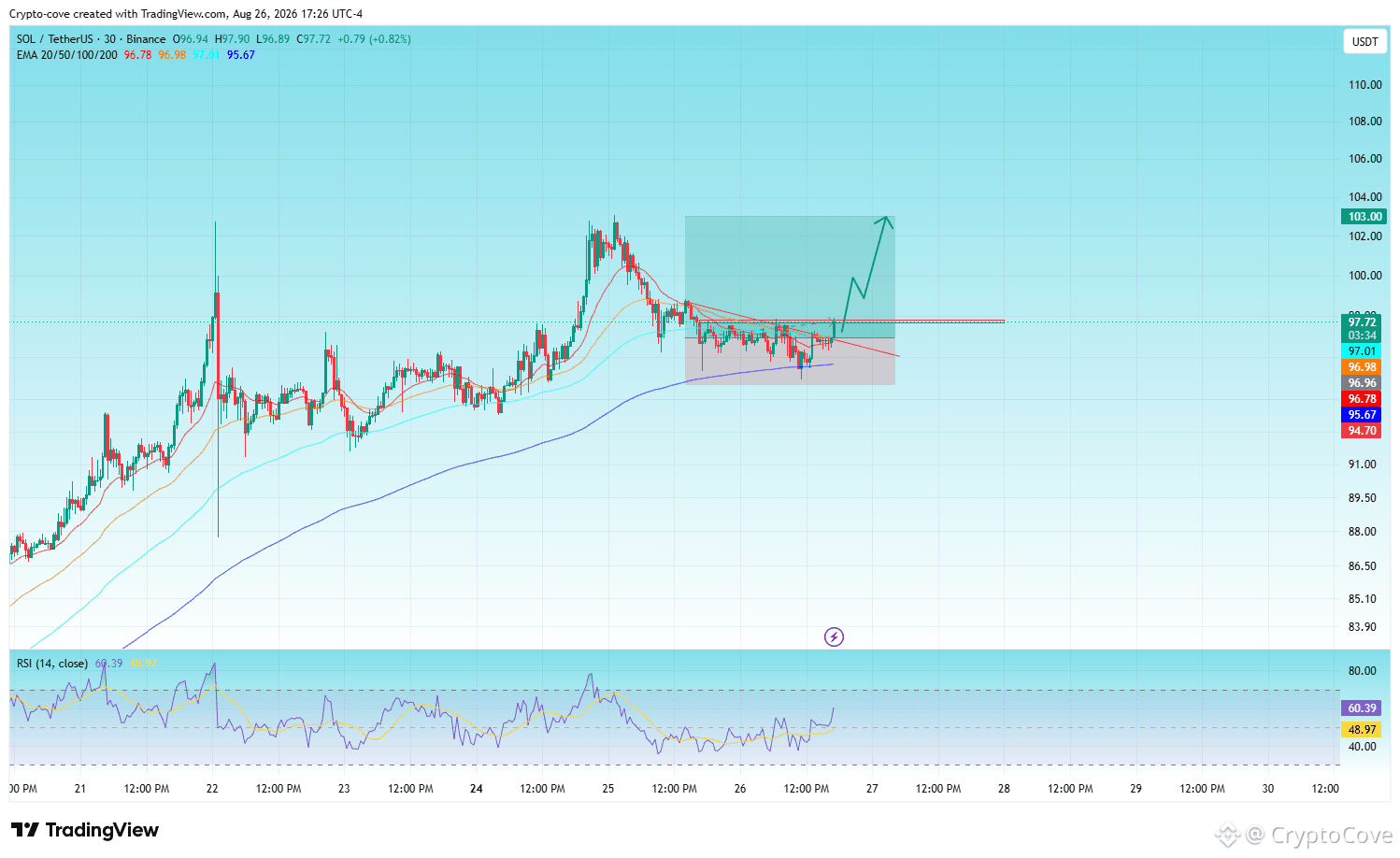
Task: Click the 03:34 bar countdown timer
Action: (1363, 336)
